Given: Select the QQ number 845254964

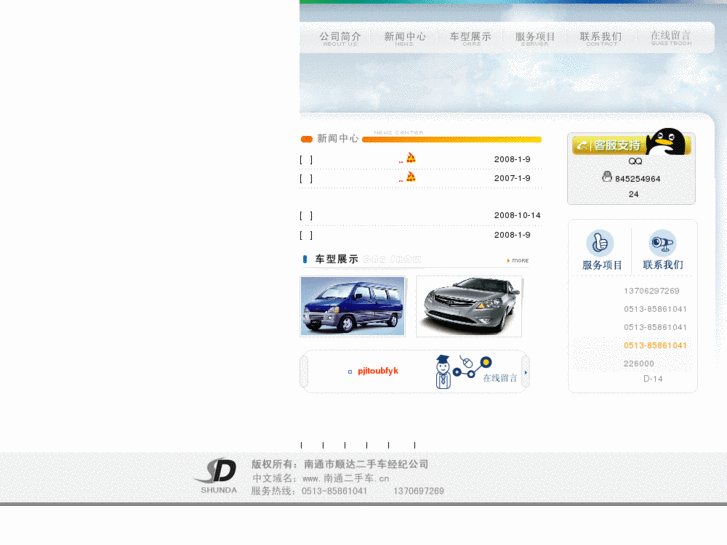Looking at the screenshot, I should [638, 179].
